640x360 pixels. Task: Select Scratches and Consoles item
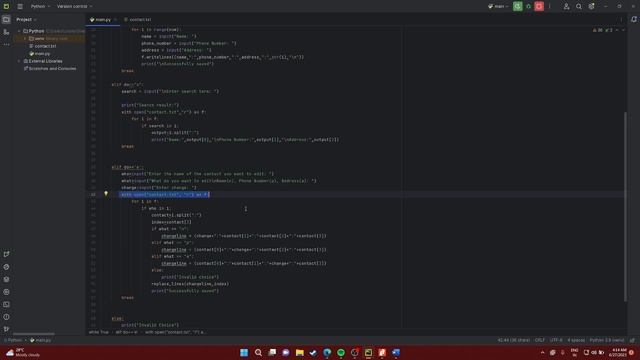click(50, 69)
